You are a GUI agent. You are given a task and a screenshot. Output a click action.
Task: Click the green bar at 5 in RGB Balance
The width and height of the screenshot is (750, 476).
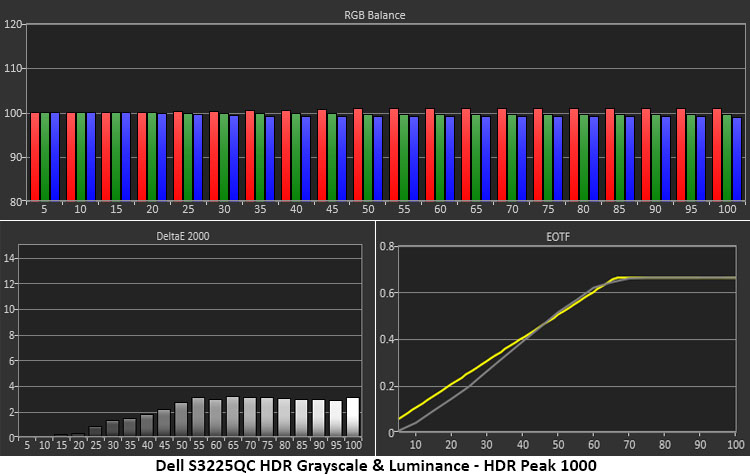pyautogui.click(x=45, y=156)
